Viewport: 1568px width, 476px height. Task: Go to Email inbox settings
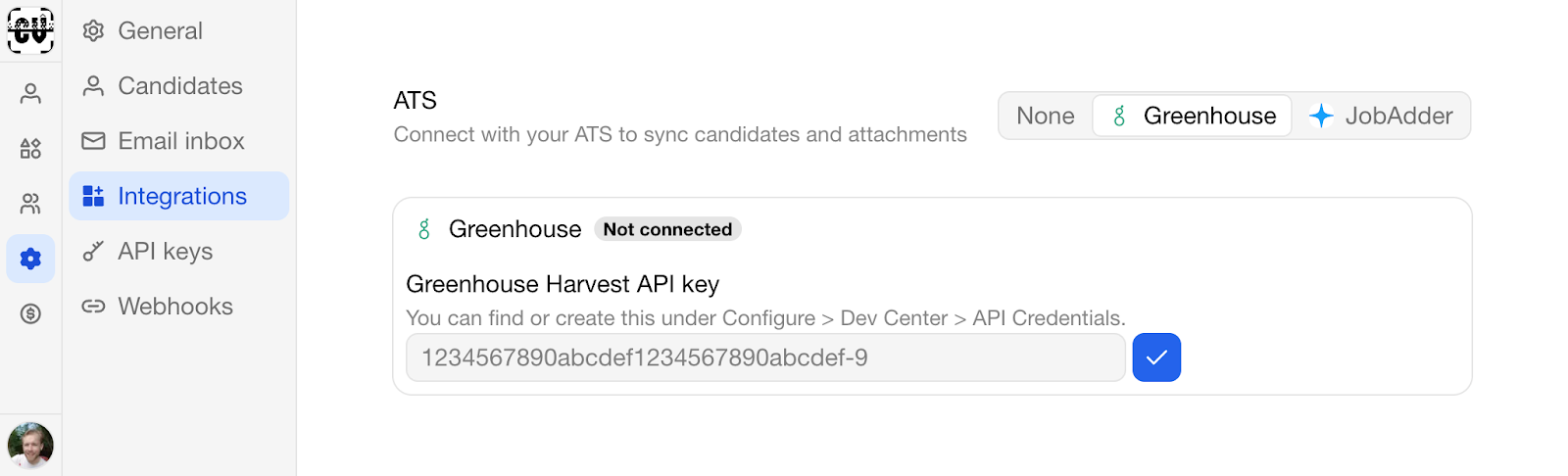pos(179,141)
